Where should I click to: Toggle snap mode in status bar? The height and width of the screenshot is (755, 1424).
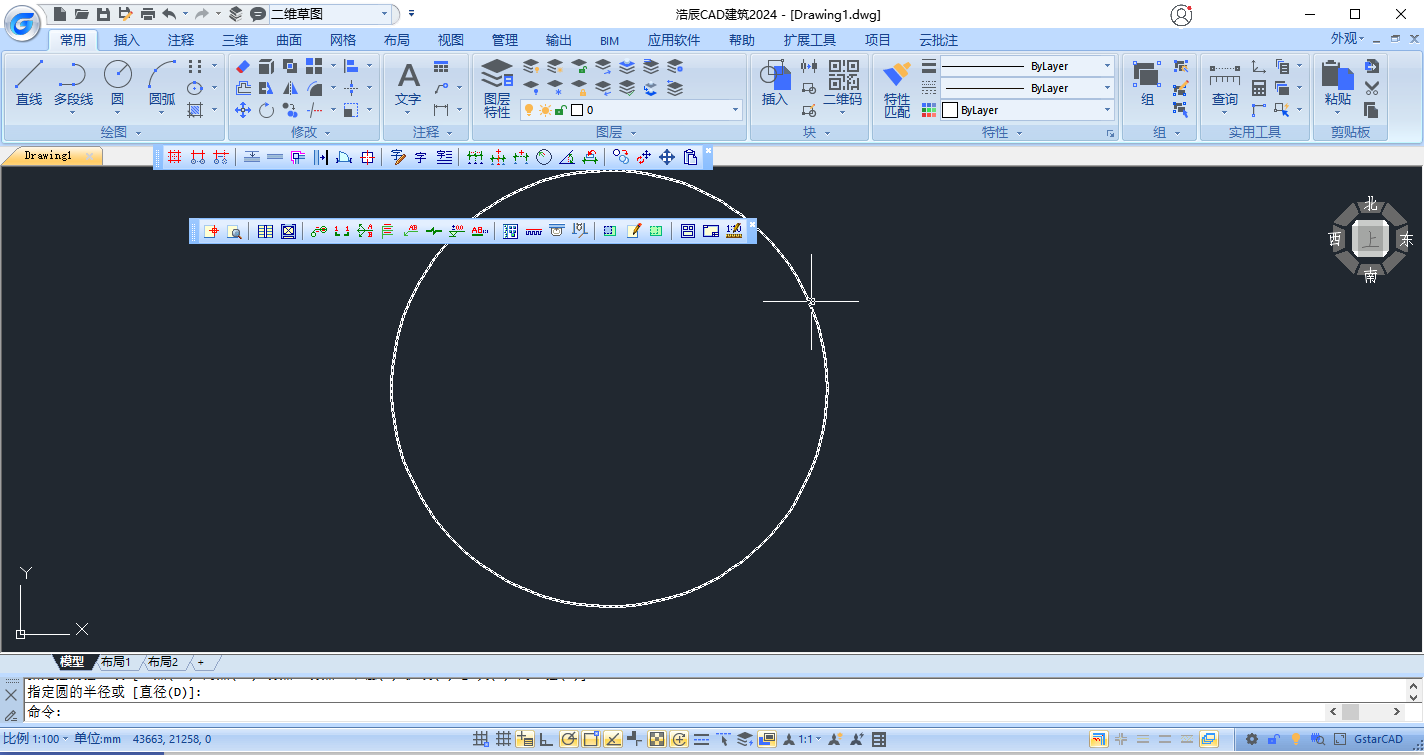coord(481,739)
